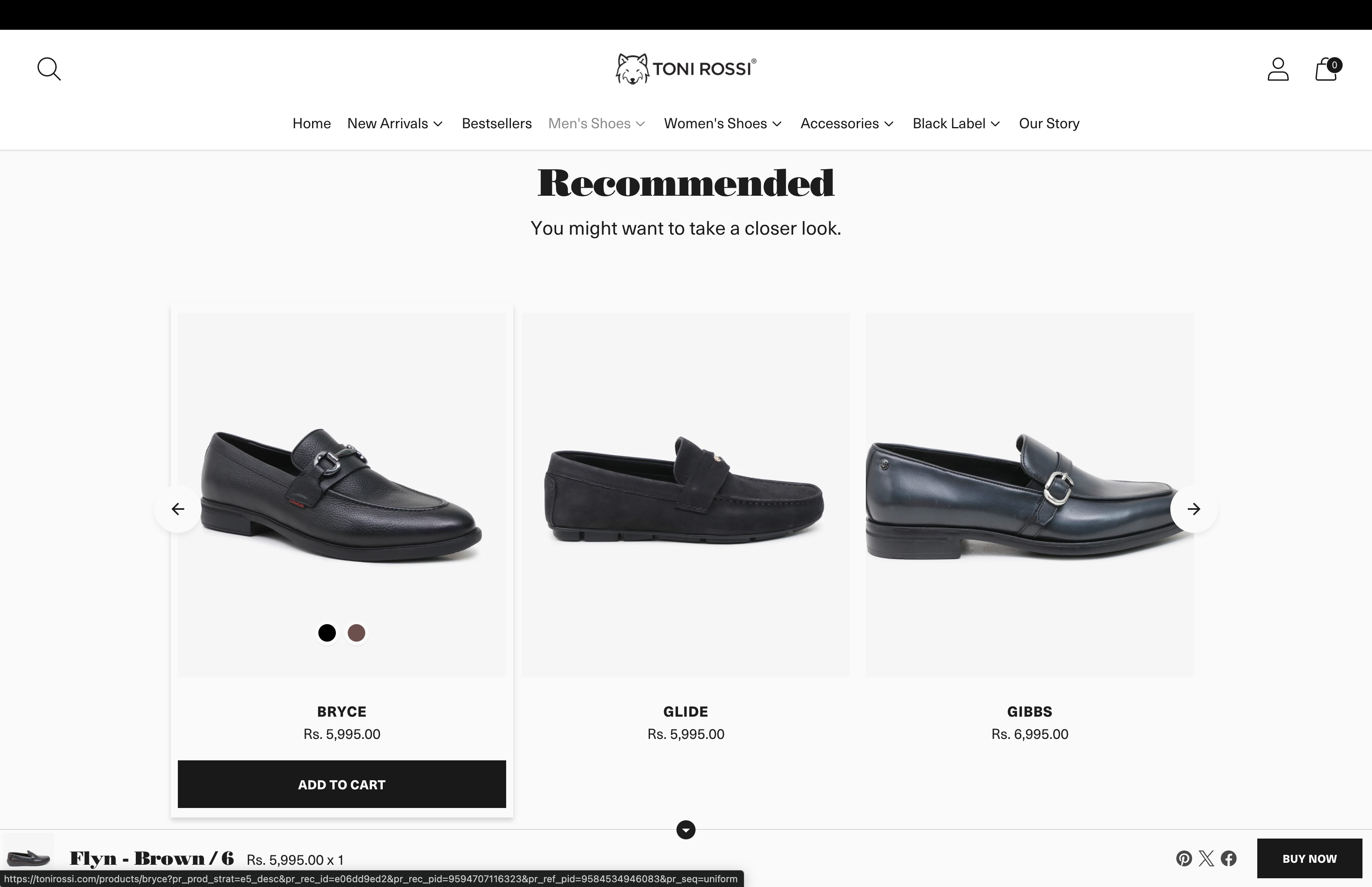Open the account profile icon
This screenshot has width=1372, height=887.
(x=1278, y=69)
